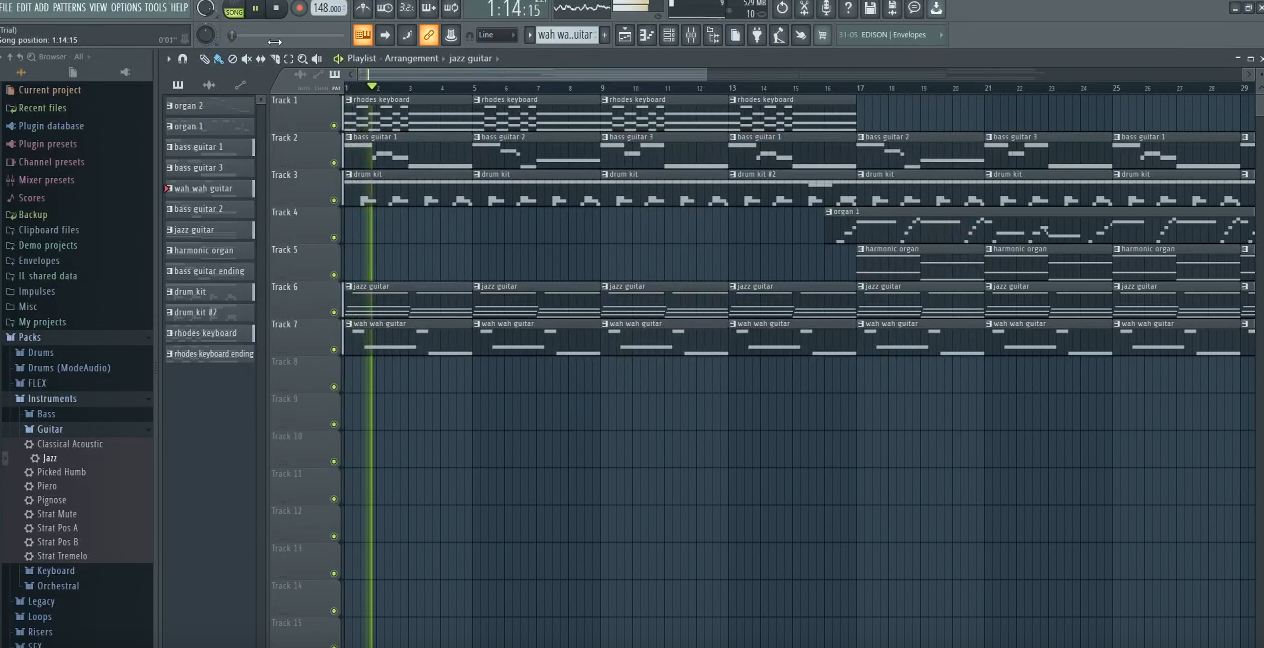Click the Save project floppy icon
The width and height of the screenshot is (1264, 648).
[870, 8]
